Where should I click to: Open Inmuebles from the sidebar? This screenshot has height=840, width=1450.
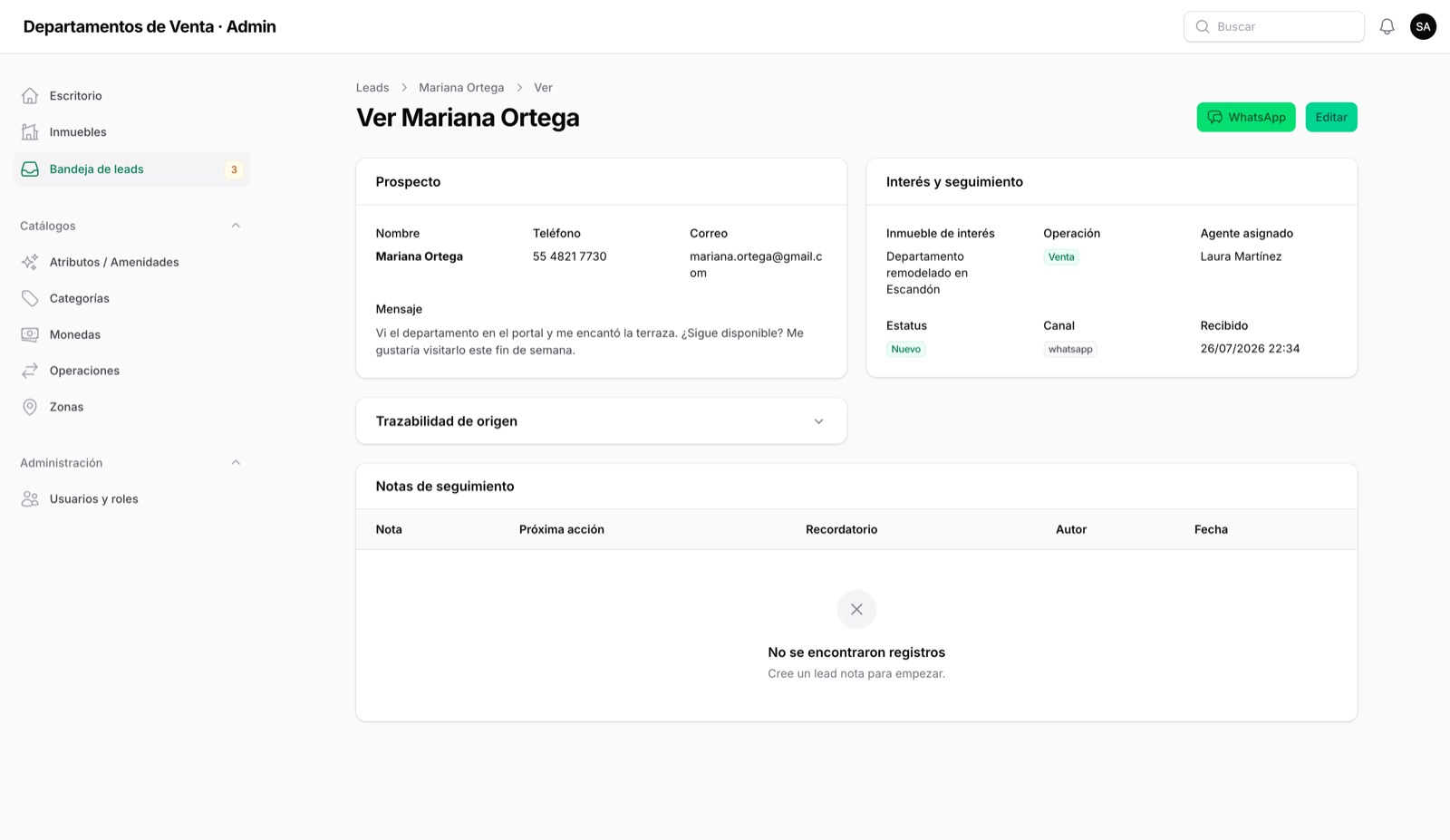131,132
